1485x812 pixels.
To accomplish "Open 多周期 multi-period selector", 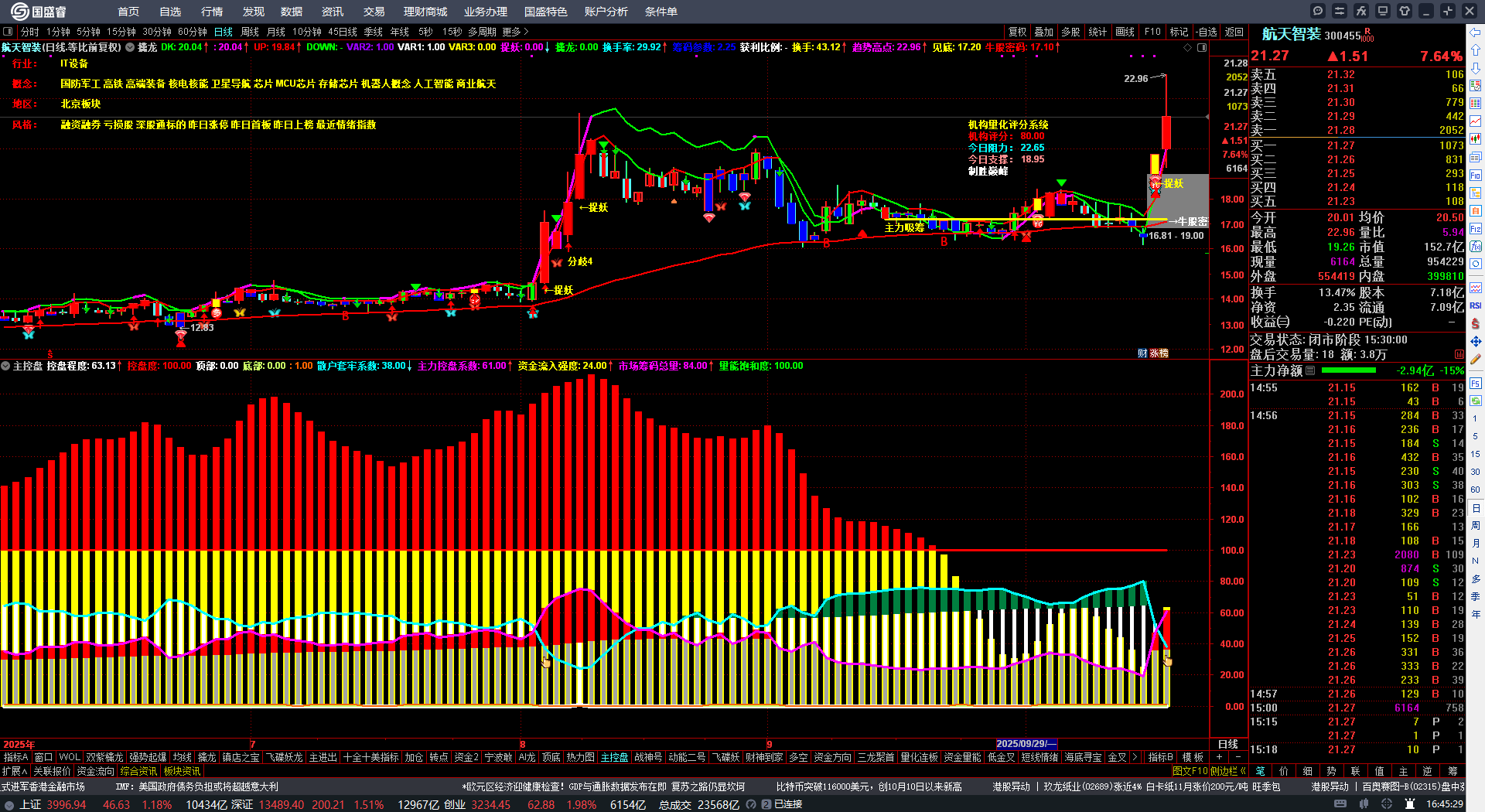I will coord(482,32).
